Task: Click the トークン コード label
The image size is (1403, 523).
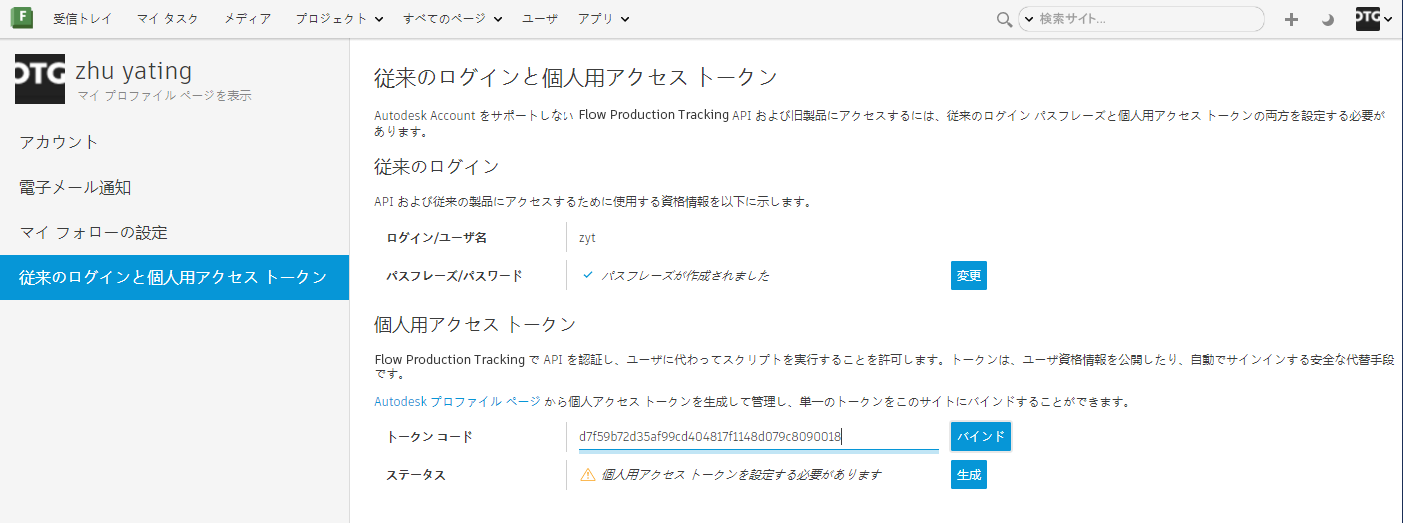Action: point(429,437)
